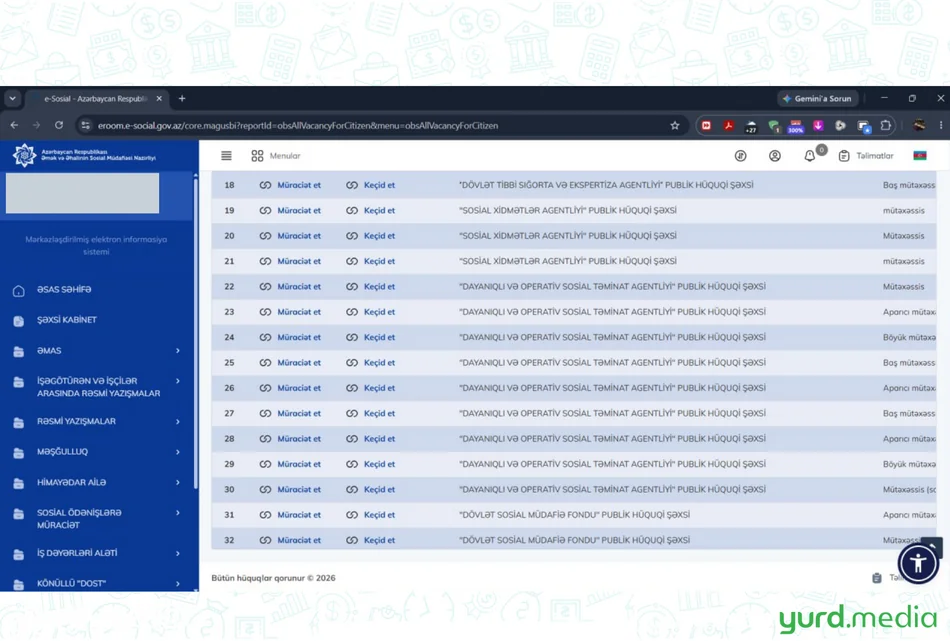
Task: Change language via Azerbaijan flag icon
Action: click(x=920, y=156)
